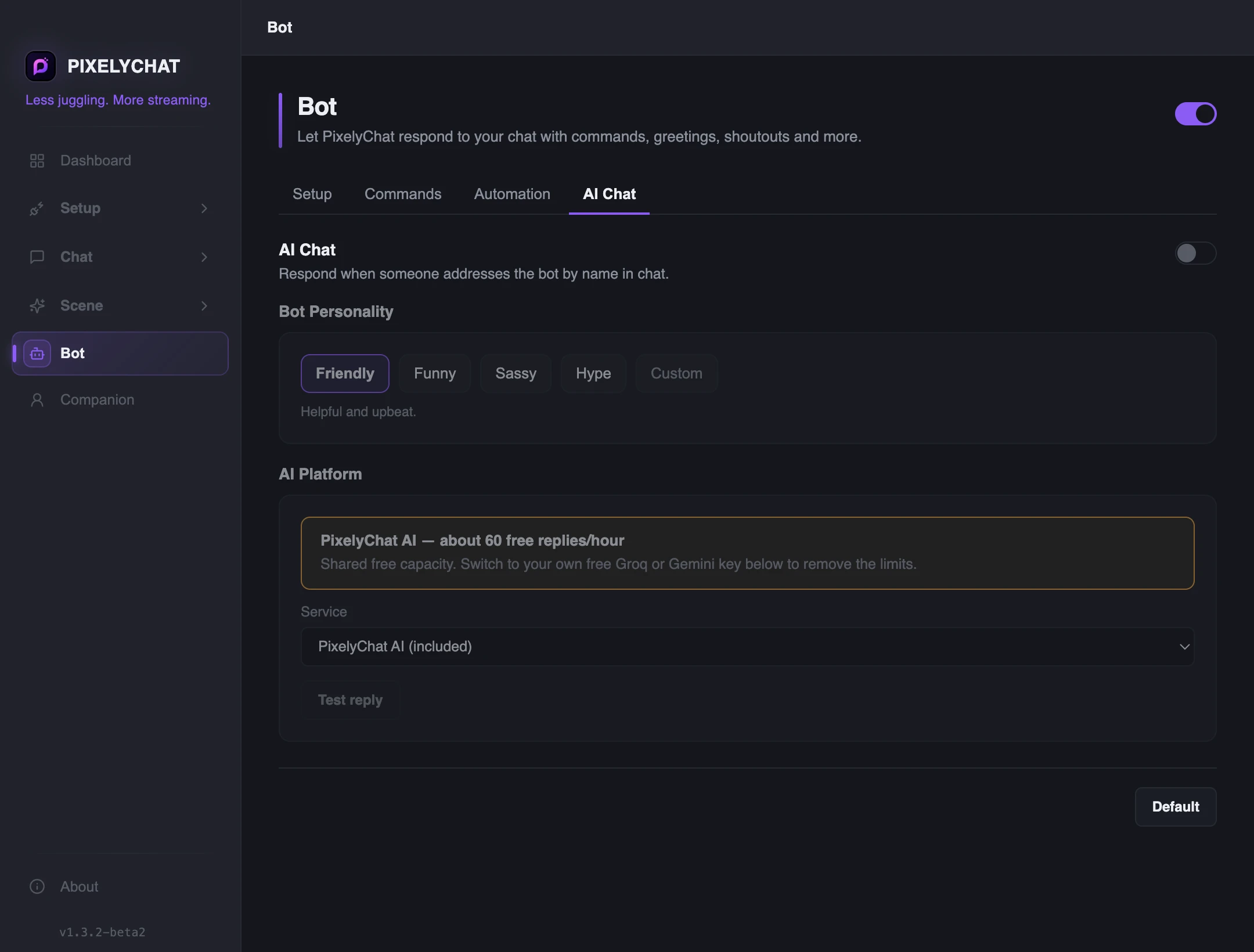Expand the Chat sidebar chevron

pyautogui.click(x=204, y=257)
